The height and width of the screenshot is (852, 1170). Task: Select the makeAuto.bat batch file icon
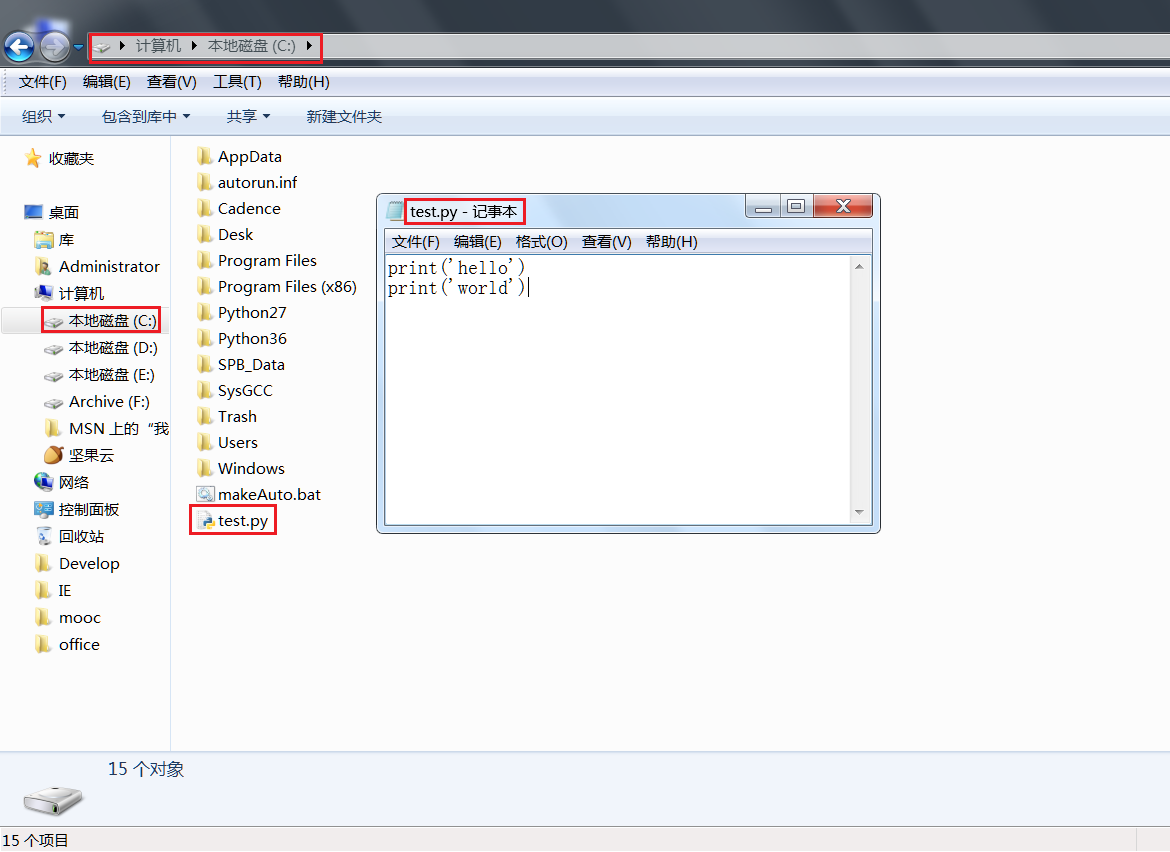[205, 494]
